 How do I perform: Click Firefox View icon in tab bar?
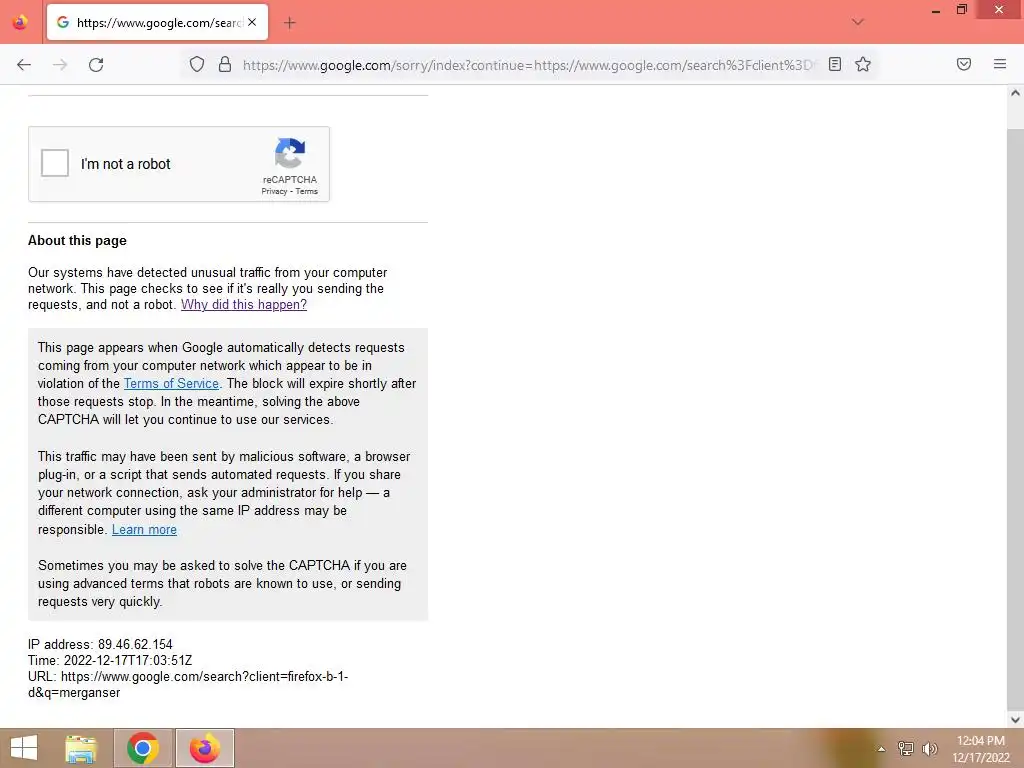(x=20, y=23)
